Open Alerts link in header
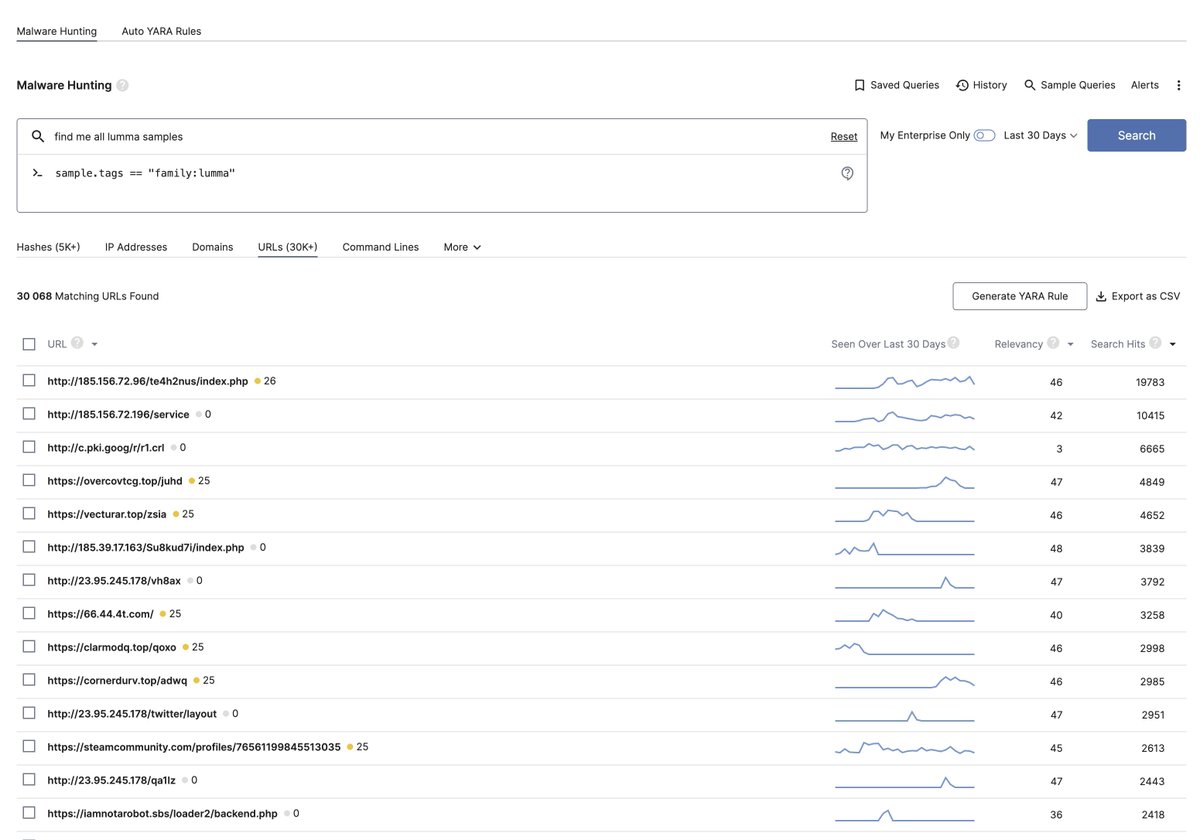This screenshot has height=840, width=1200. (1144, 85)
